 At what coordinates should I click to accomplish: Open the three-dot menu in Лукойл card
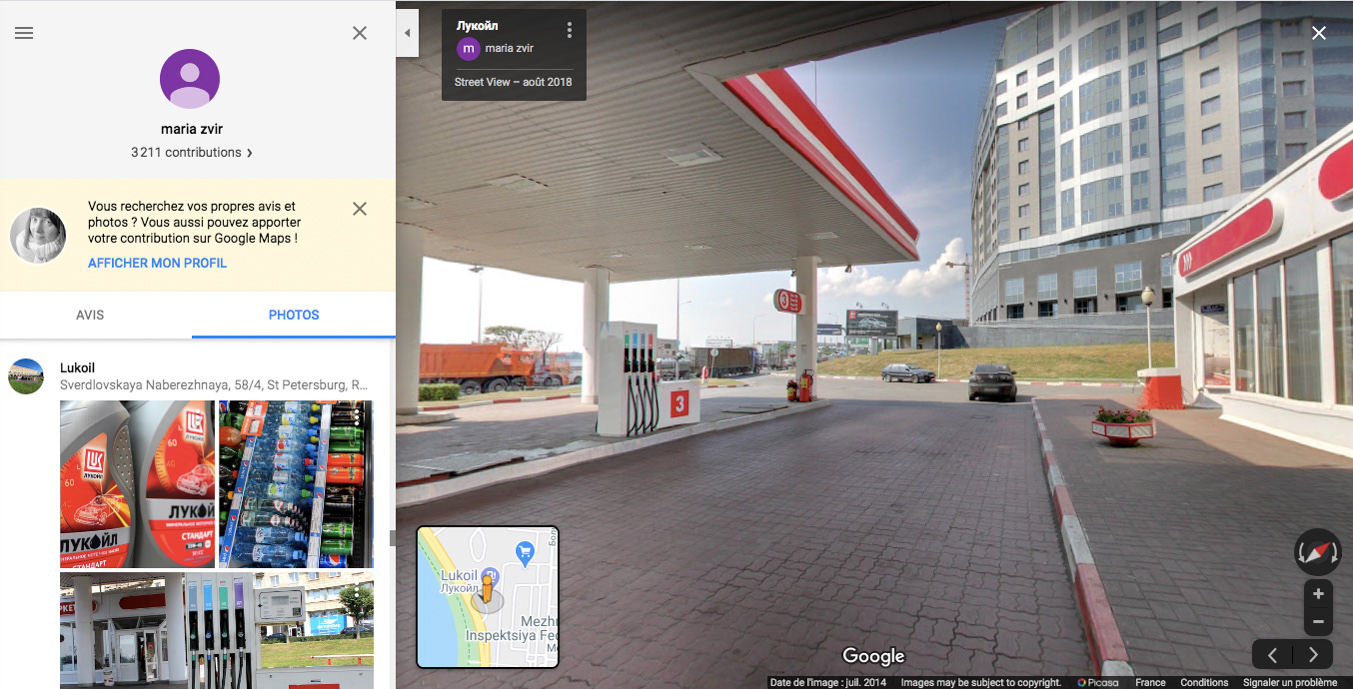point(569,30)
